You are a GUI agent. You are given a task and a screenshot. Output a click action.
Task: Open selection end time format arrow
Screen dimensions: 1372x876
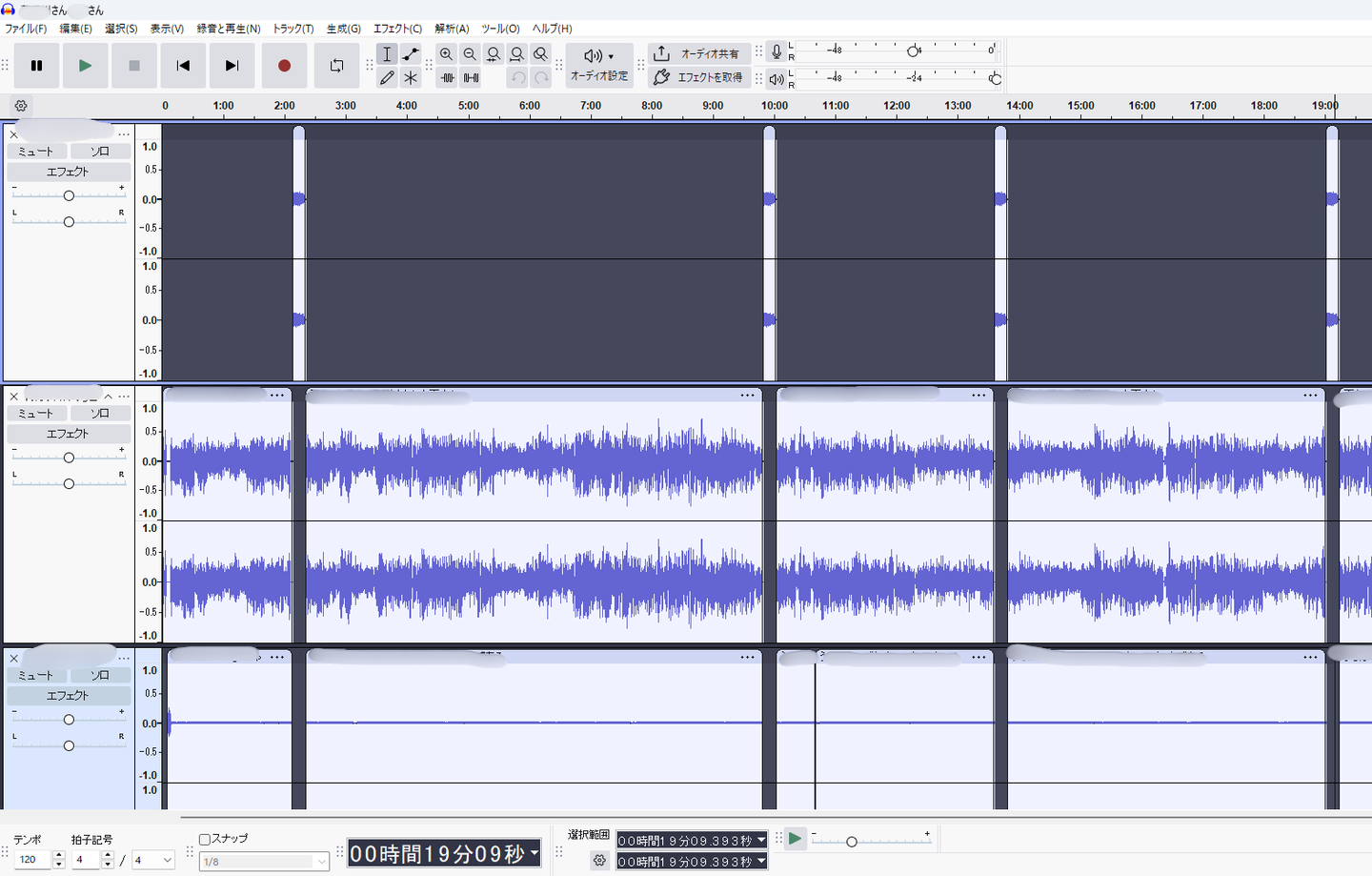click(760, 862)
